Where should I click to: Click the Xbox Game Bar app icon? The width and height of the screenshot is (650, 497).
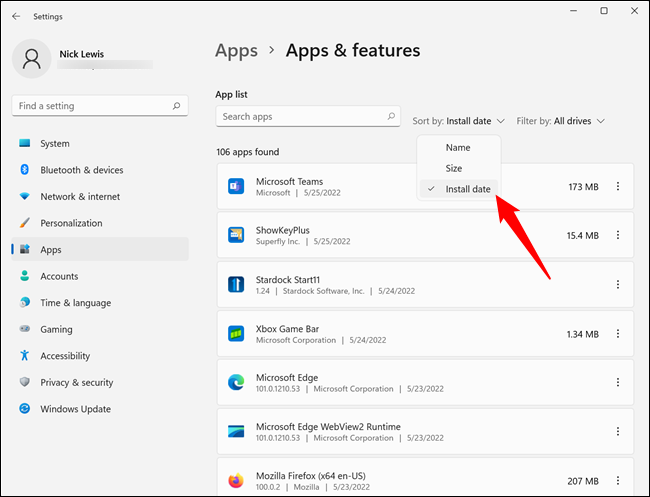click(236, 333)
